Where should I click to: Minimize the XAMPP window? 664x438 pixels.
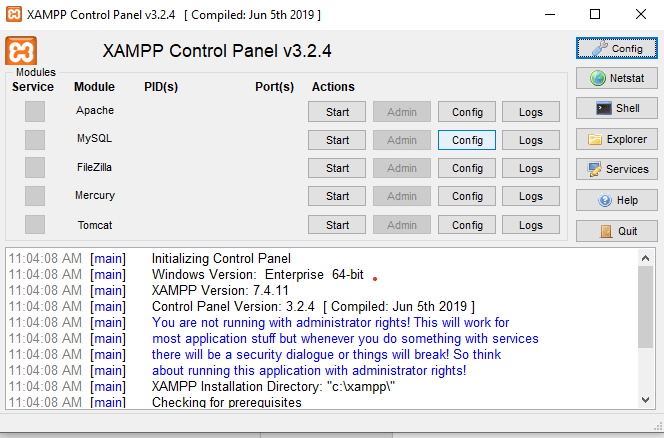[x=550, y=14]
